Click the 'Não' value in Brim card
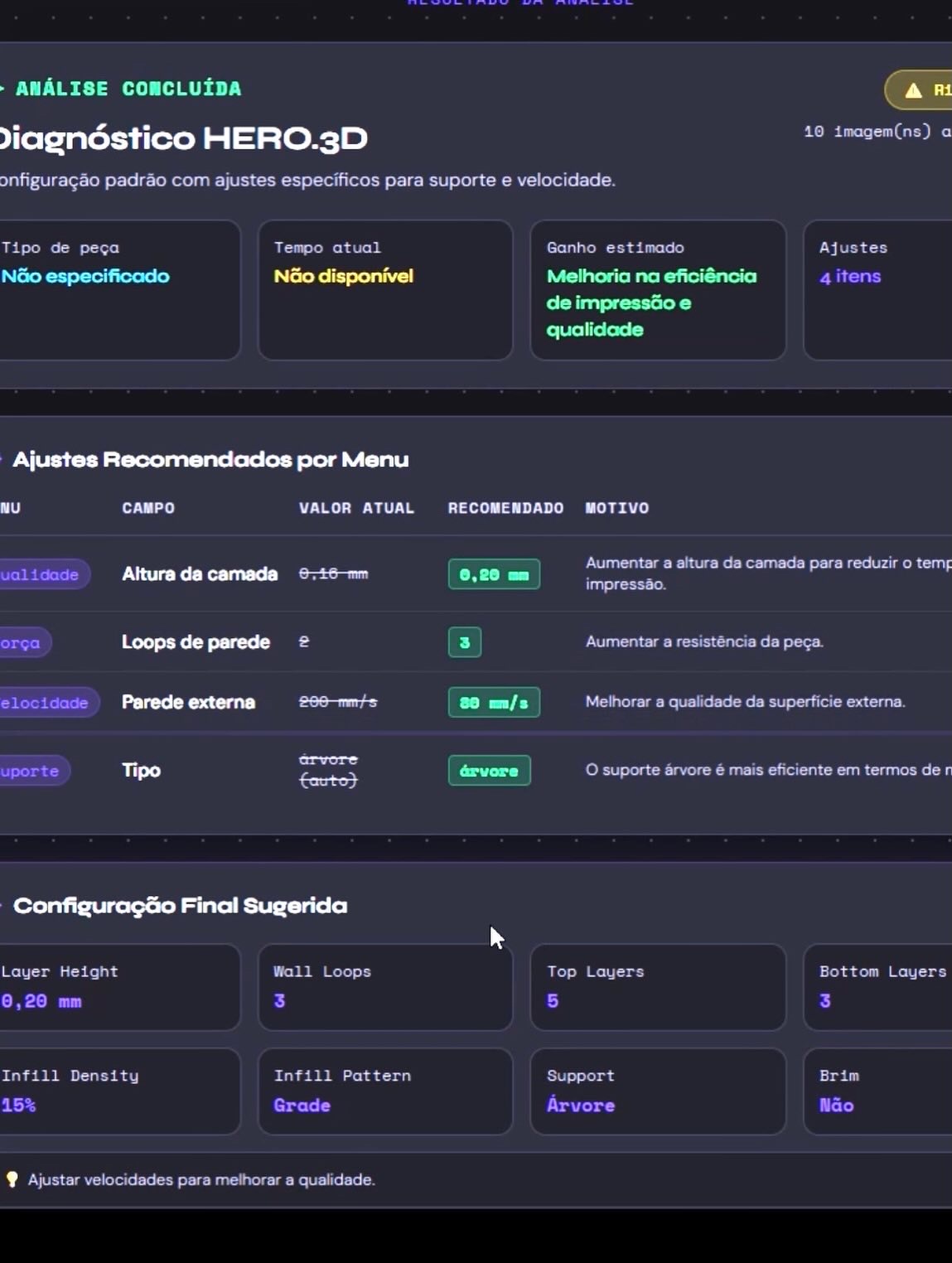Viewport: 952px width, 1263px height. click(836, 1105)
